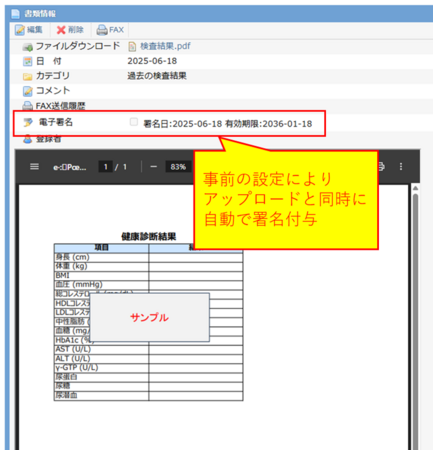This screenshot has width=433, height=450.
Task: Click the FAX送信履歴 fax icon
Action: coord(27,106)
